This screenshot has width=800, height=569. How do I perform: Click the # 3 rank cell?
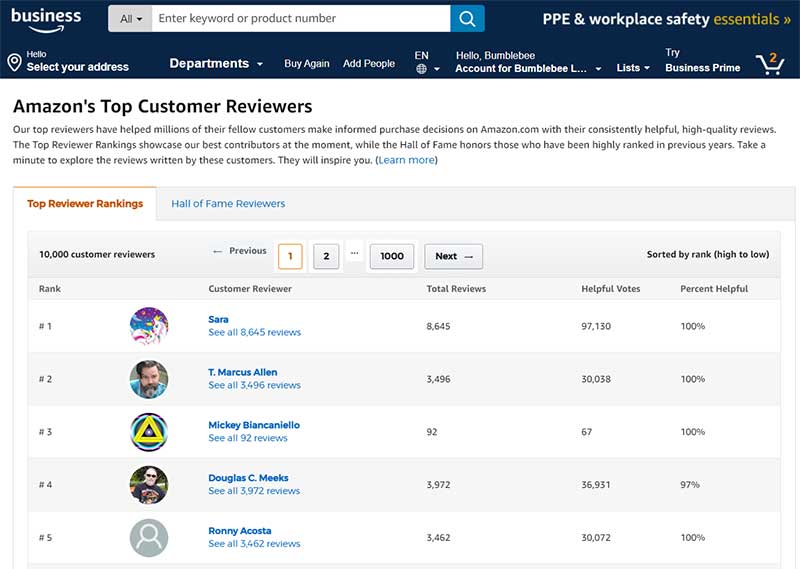pyautogui.click(x=45, y=432)
